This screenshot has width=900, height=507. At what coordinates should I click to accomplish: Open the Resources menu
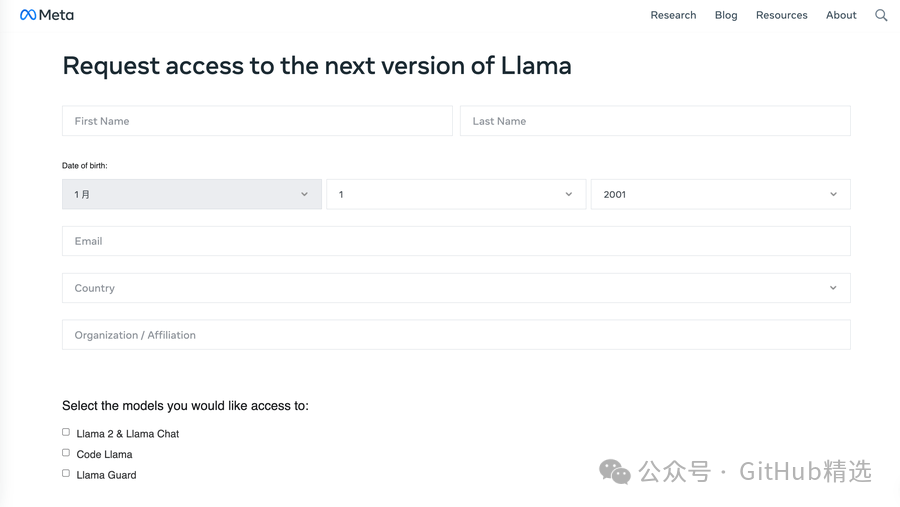(782, 15)
